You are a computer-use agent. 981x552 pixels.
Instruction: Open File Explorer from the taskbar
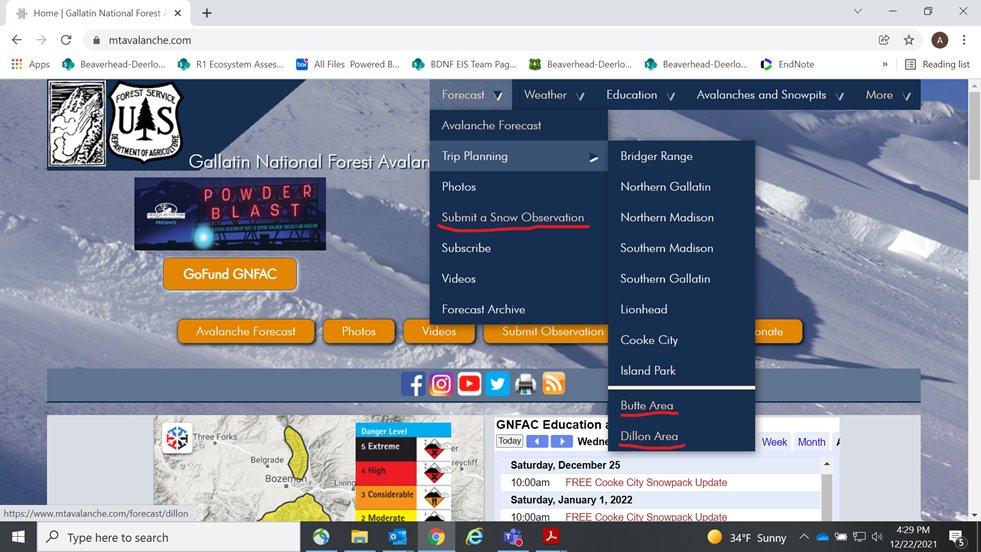(x=359, y=537)
